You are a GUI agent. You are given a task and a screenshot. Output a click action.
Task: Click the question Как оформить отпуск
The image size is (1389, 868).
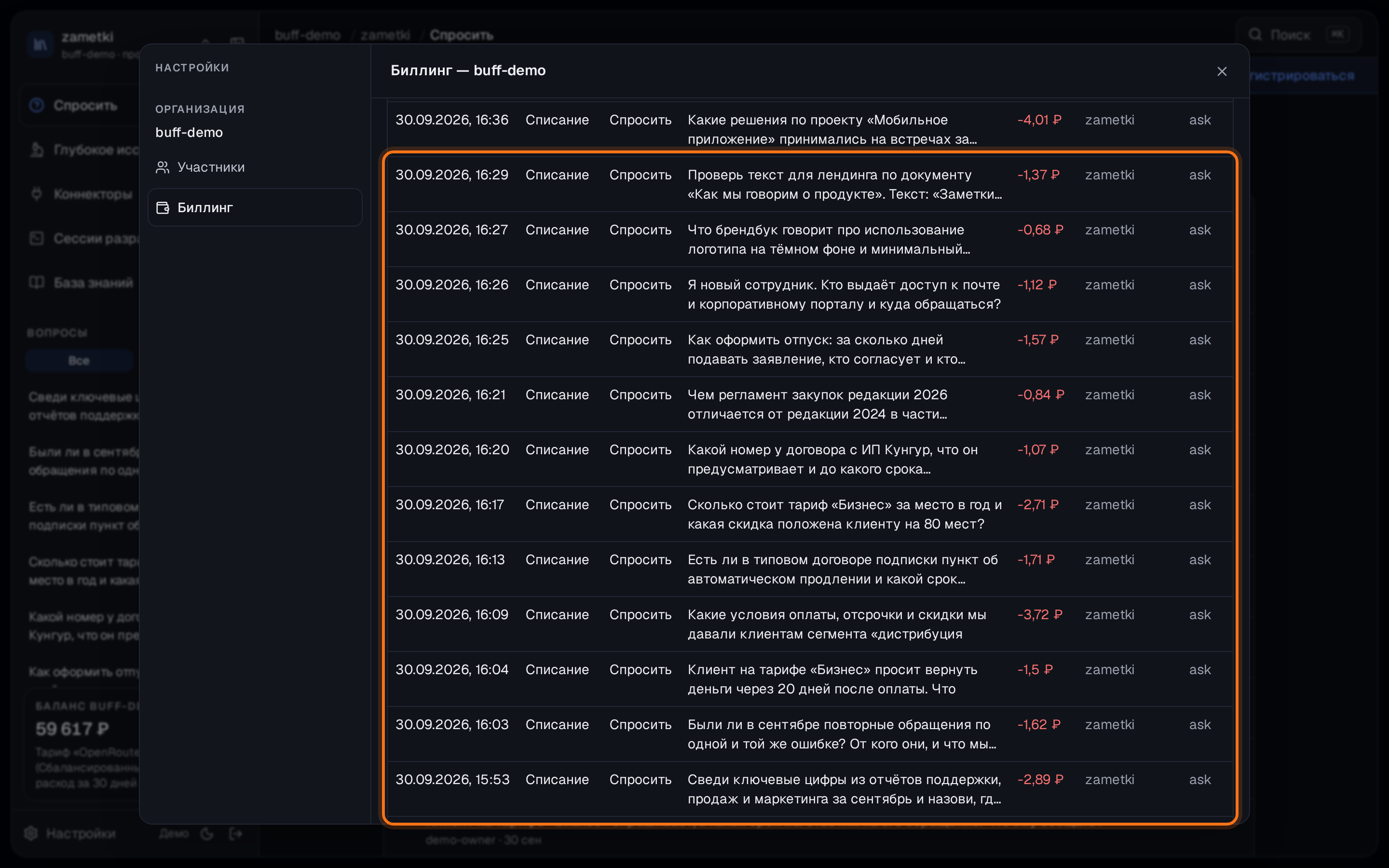827,349
